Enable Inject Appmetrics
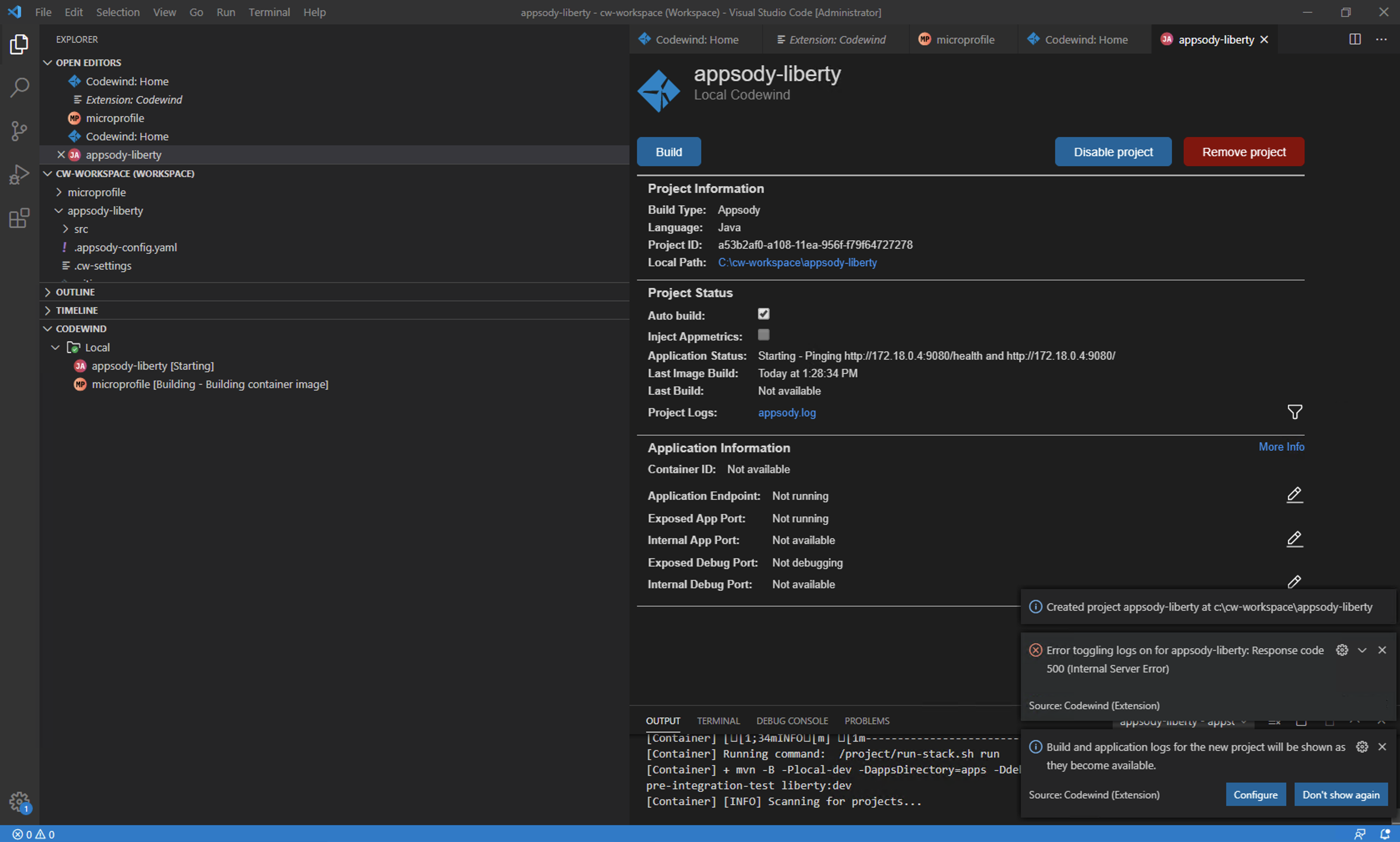The width and height of the screenshot is (1400, 842). click(763, 335)
